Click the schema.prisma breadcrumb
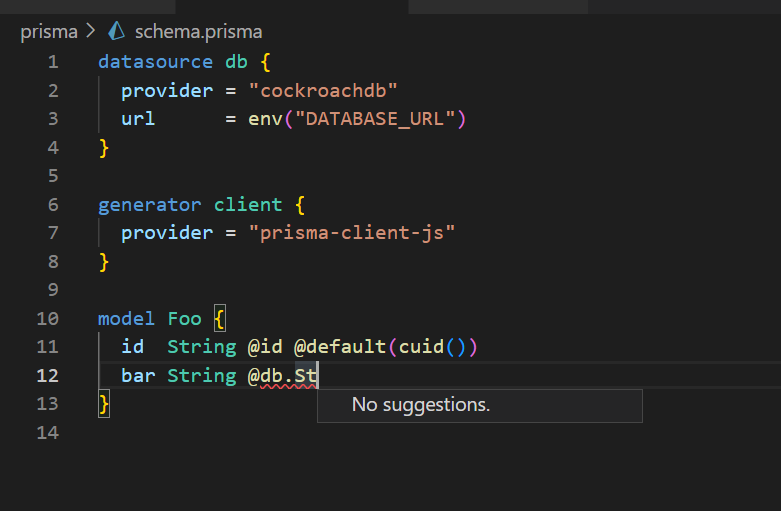Image resolution: width=781 pixels, height=511 pixels. coord(198,32)
